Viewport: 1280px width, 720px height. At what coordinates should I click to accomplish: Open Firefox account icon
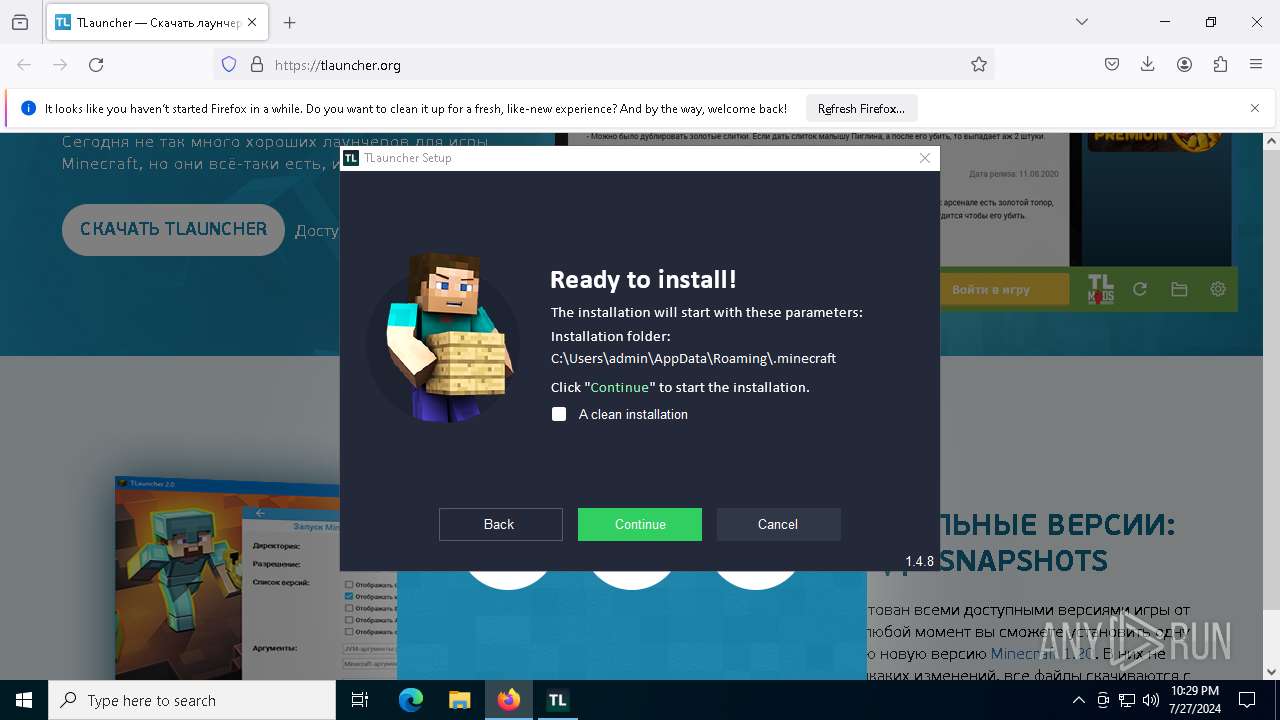1184,65
